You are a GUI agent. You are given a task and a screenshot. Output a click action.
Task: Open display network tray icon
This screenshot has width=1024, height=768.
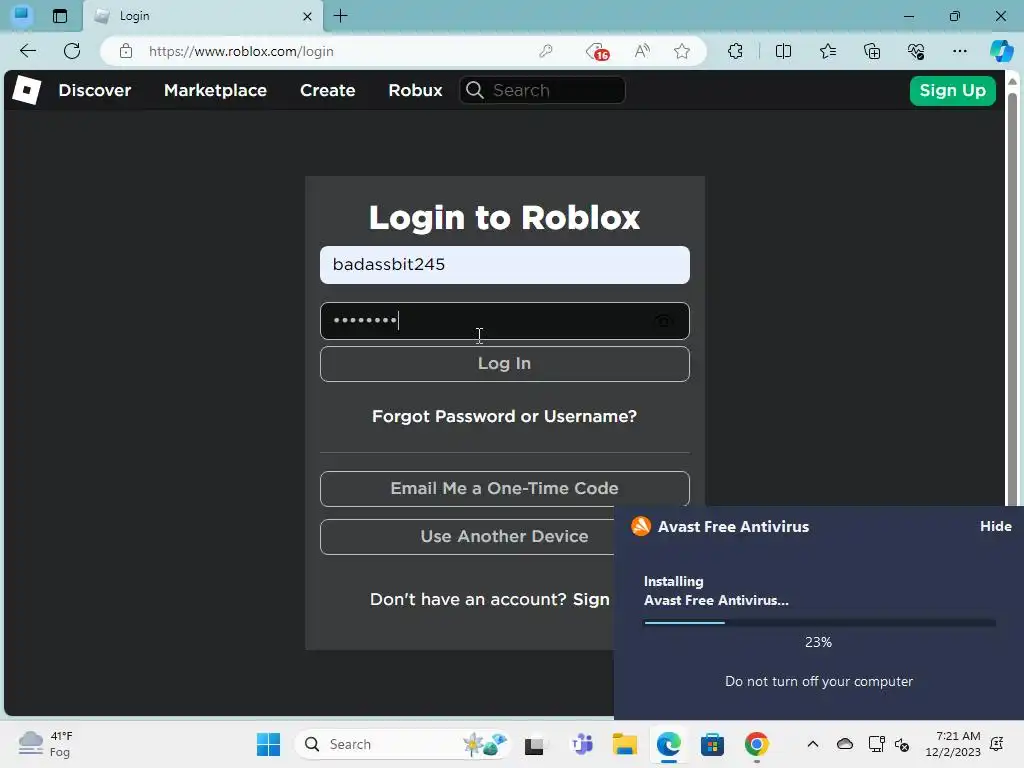tap(876, 744)
